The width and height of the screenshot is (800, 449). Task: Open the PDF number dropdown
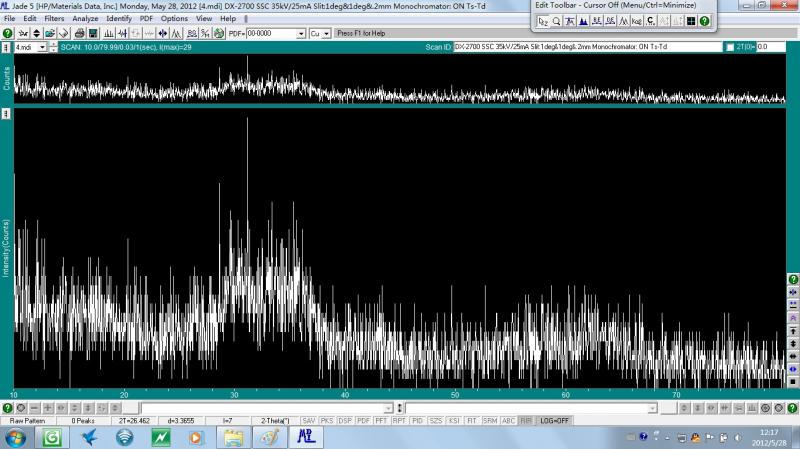pyautogui.click(x=301, y=33)
